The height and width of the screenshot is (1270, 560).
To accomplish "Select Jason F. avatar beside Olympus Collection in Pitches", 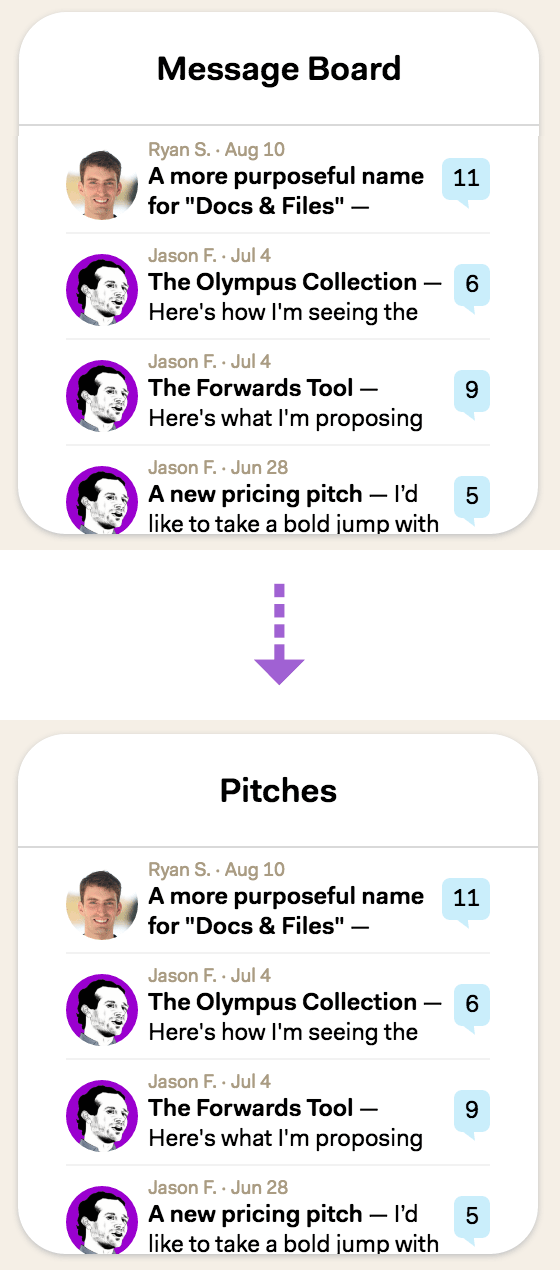I will tap(102, 1010).
